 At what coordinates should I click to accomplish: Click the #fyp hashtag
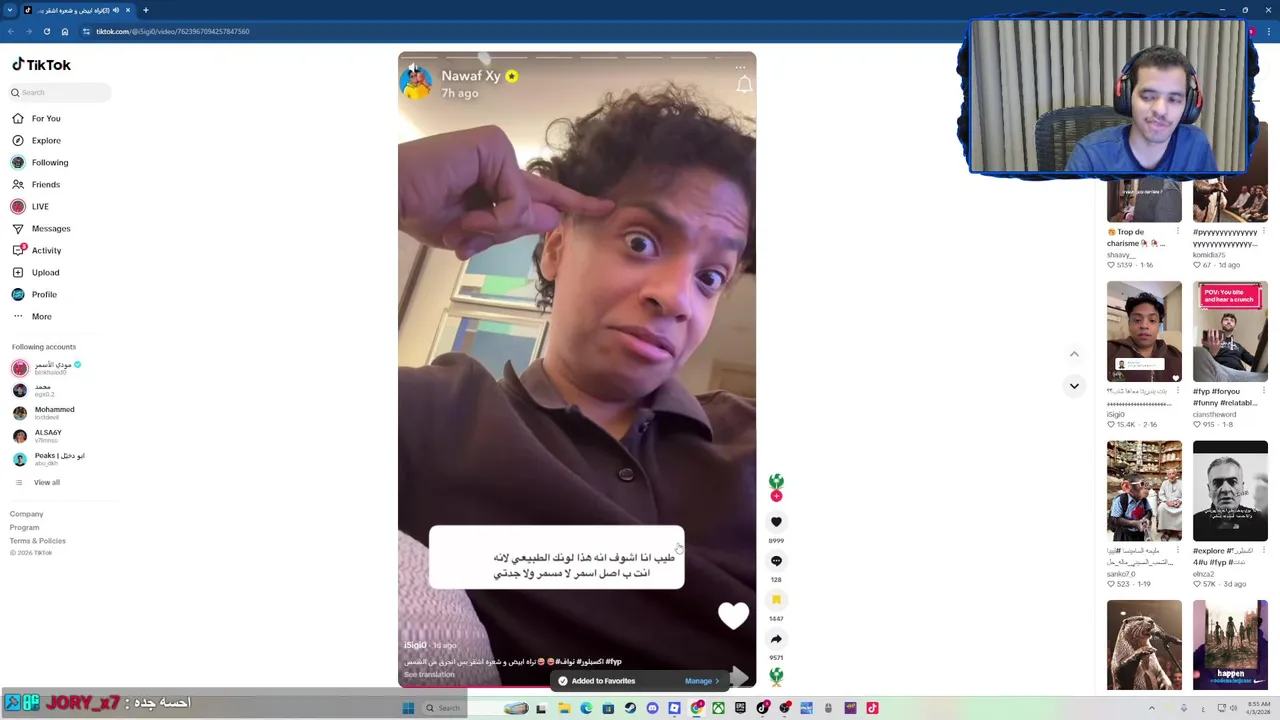613,662
